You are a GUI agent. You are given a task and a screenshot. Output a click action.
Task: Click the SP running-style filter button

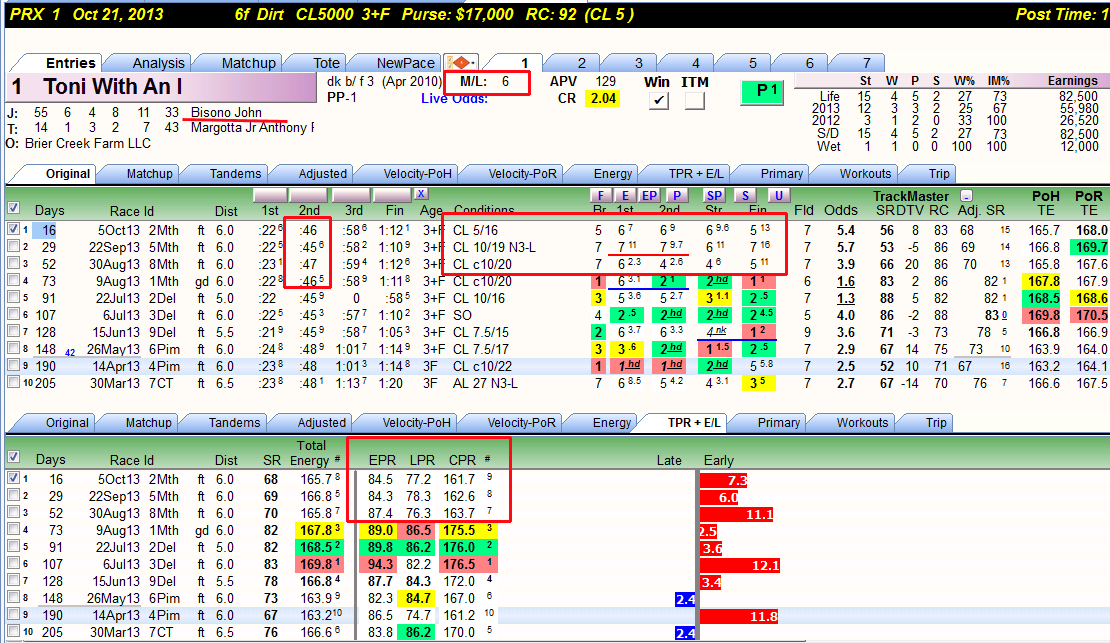(x=714, y=195)
